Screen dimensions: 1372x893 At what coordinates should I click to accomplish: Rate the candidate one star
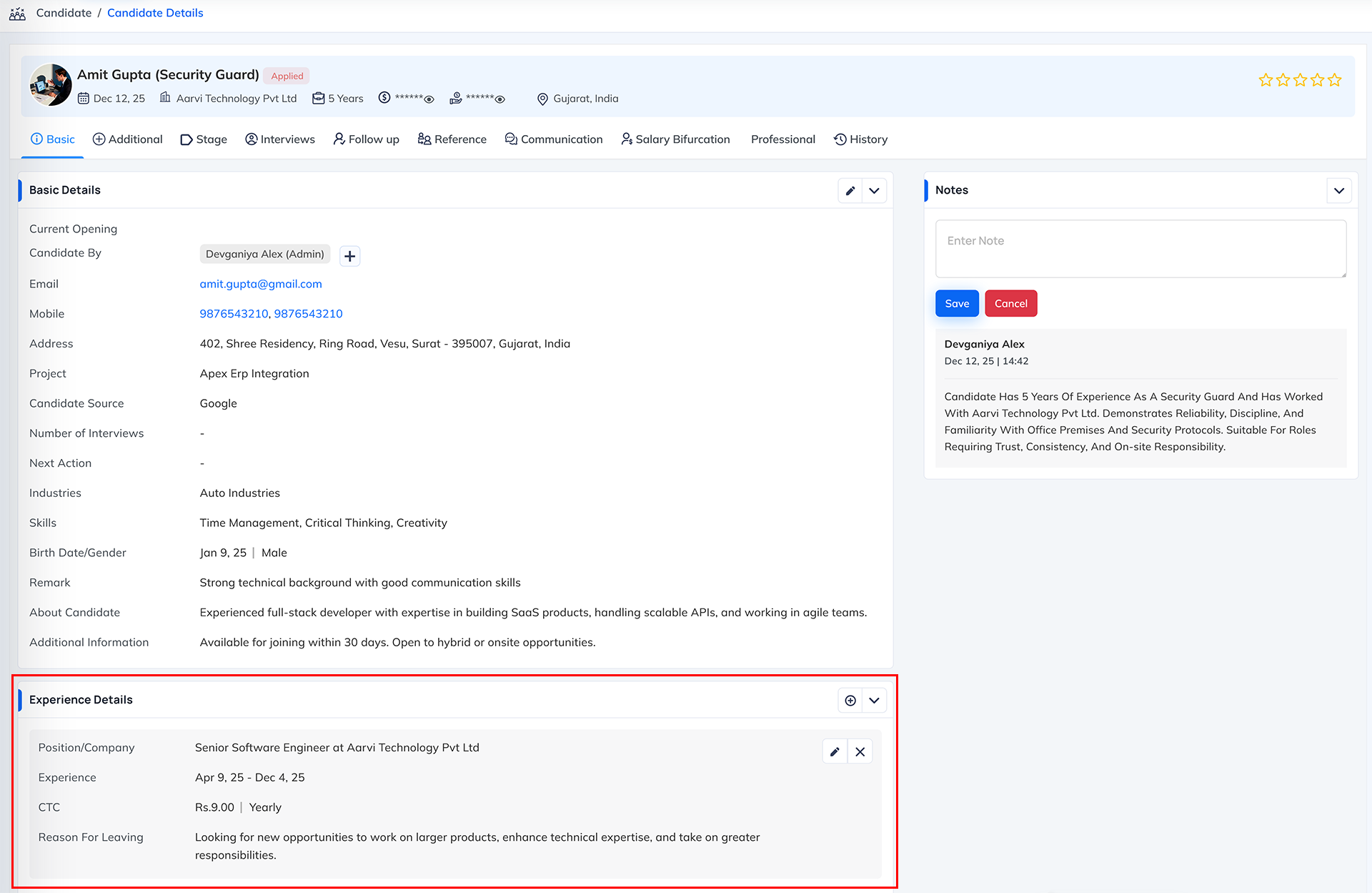[1266, 80]
